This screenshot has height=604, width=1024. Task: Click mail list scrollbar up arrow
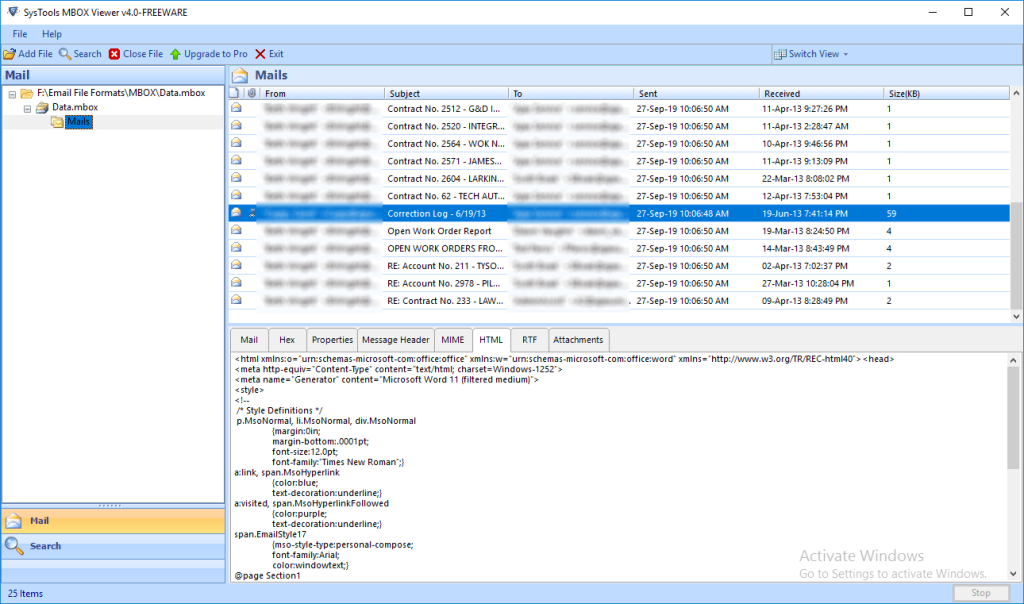point(1016,93)
